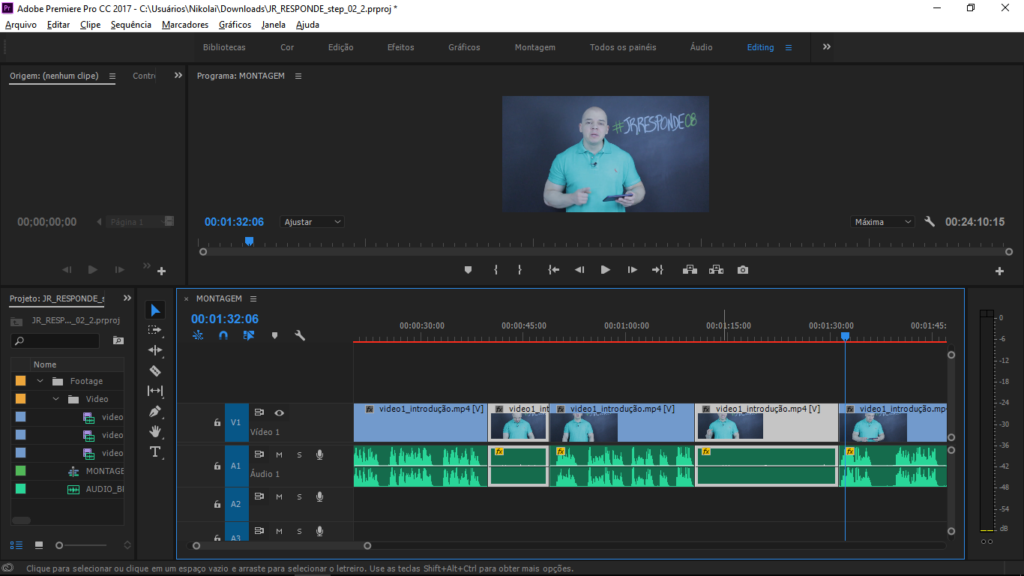Collapse the Video bin
The image size is (1024, 576).
click(56, 399)
